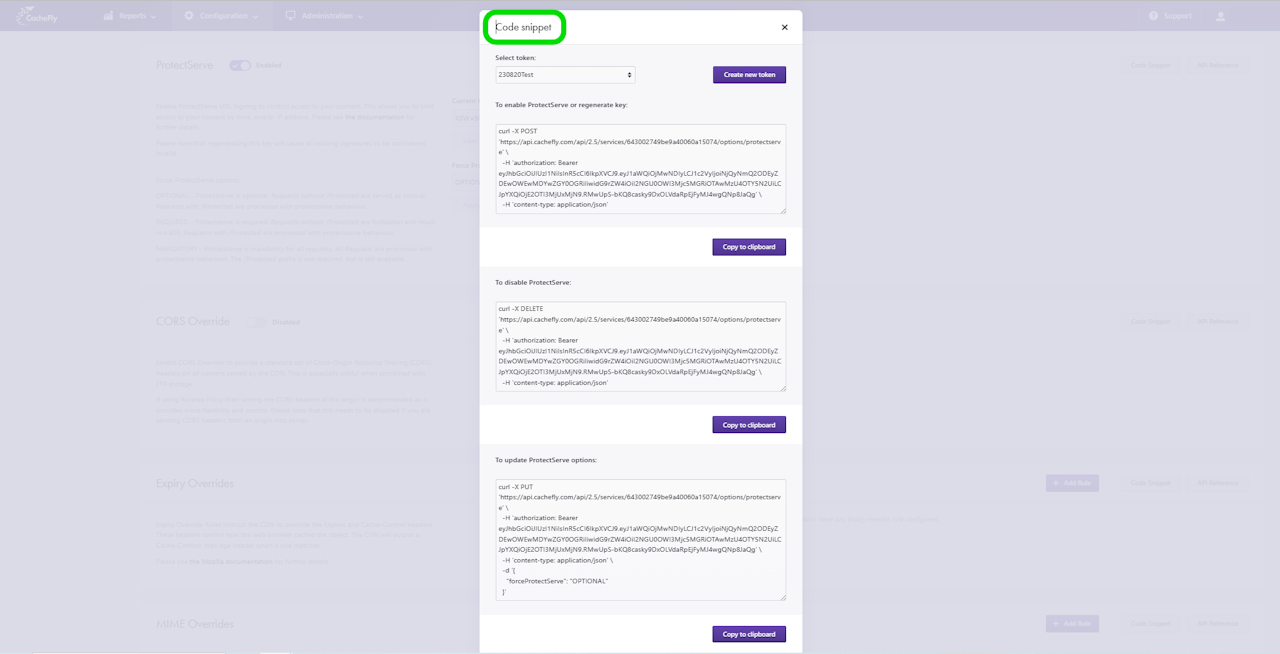
Task: Open the user account icon in the header
Action: point(1220,16)
